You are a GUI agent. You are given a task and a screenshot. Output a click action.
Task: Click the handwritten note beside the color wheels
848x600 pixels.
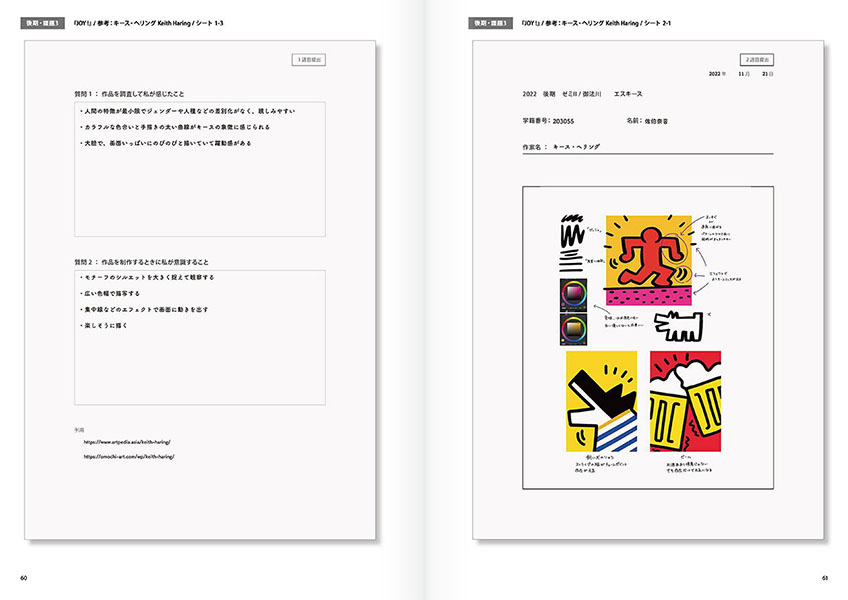(x=624, y=321)
